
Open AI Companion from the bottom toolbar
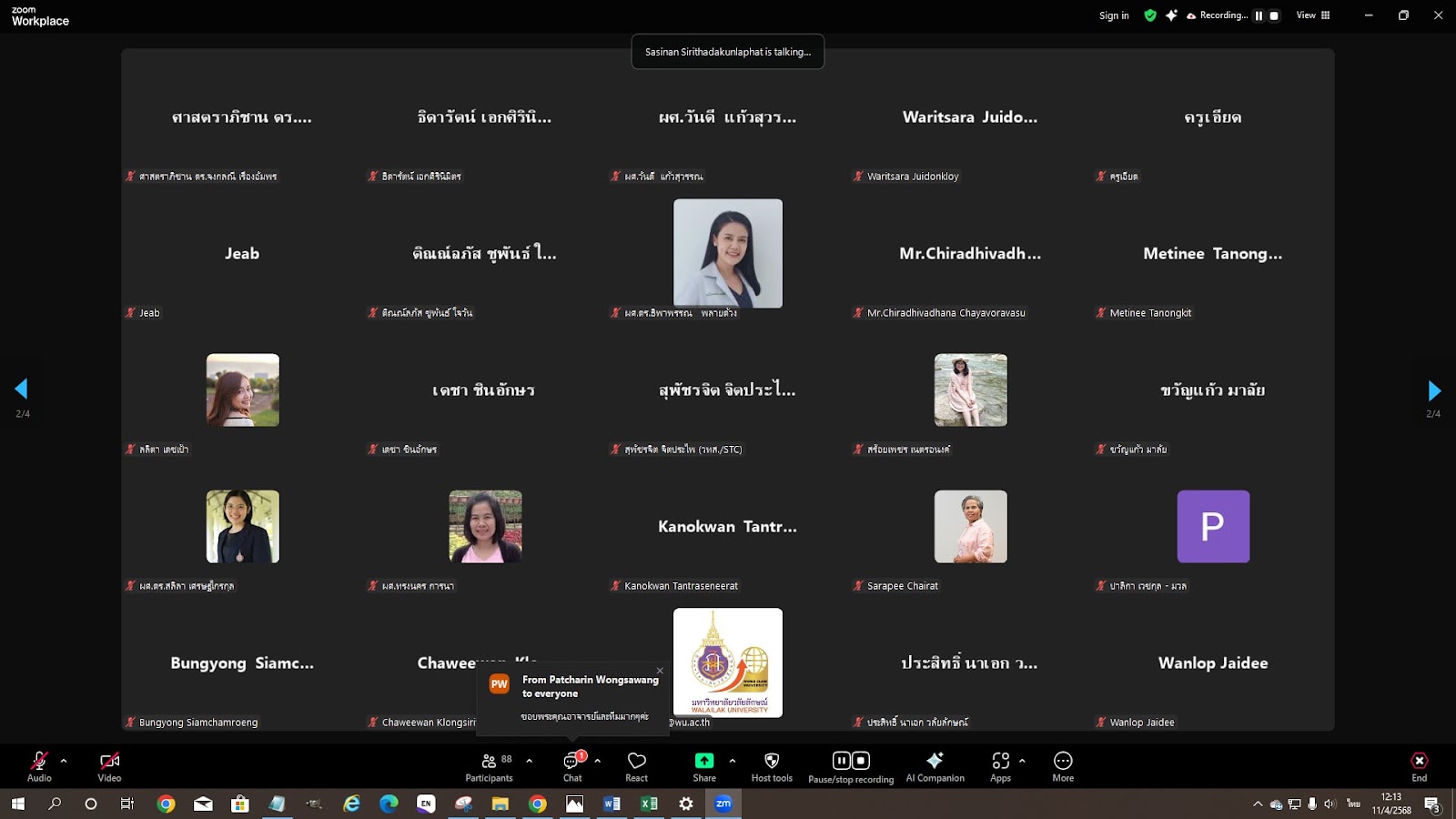[935, 766]
